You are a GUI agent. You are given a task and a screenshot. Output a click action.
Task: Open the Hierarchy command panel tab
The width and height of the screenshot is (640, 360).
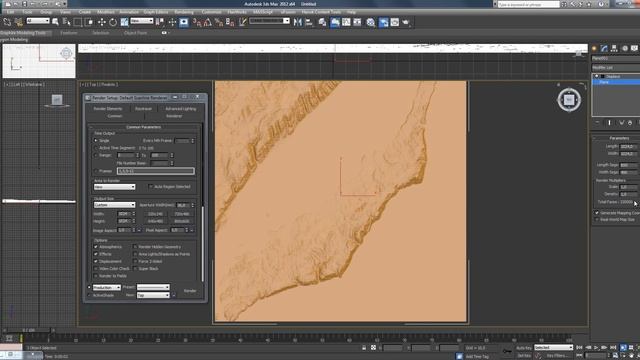click(614, 48)
